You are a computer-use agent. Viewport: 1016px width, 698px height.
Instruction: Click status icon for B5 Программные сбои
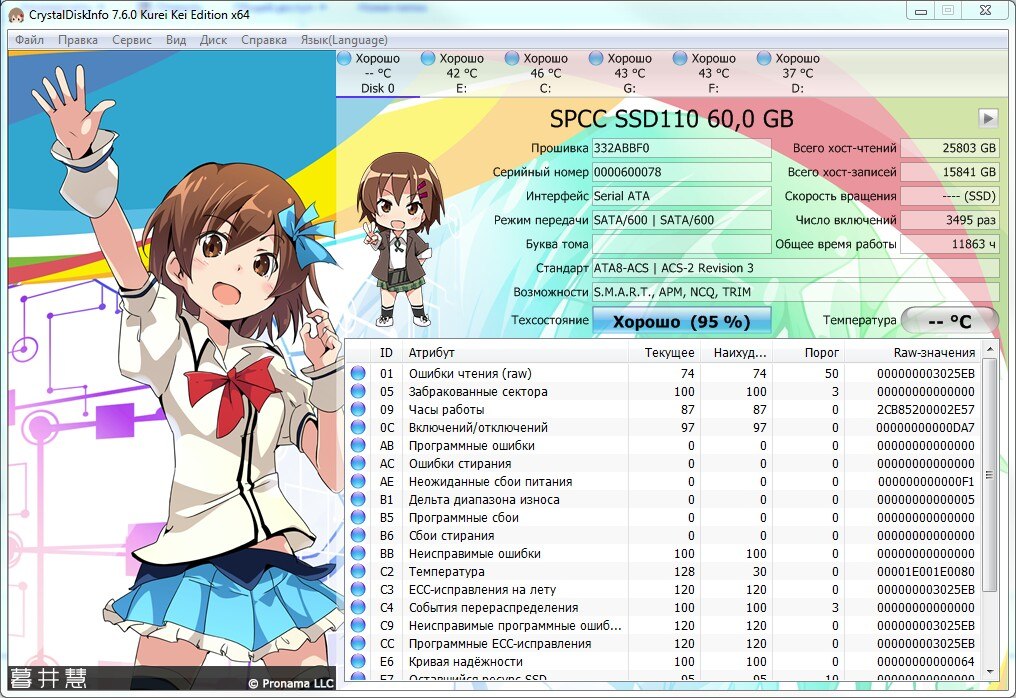coord(358,517)
